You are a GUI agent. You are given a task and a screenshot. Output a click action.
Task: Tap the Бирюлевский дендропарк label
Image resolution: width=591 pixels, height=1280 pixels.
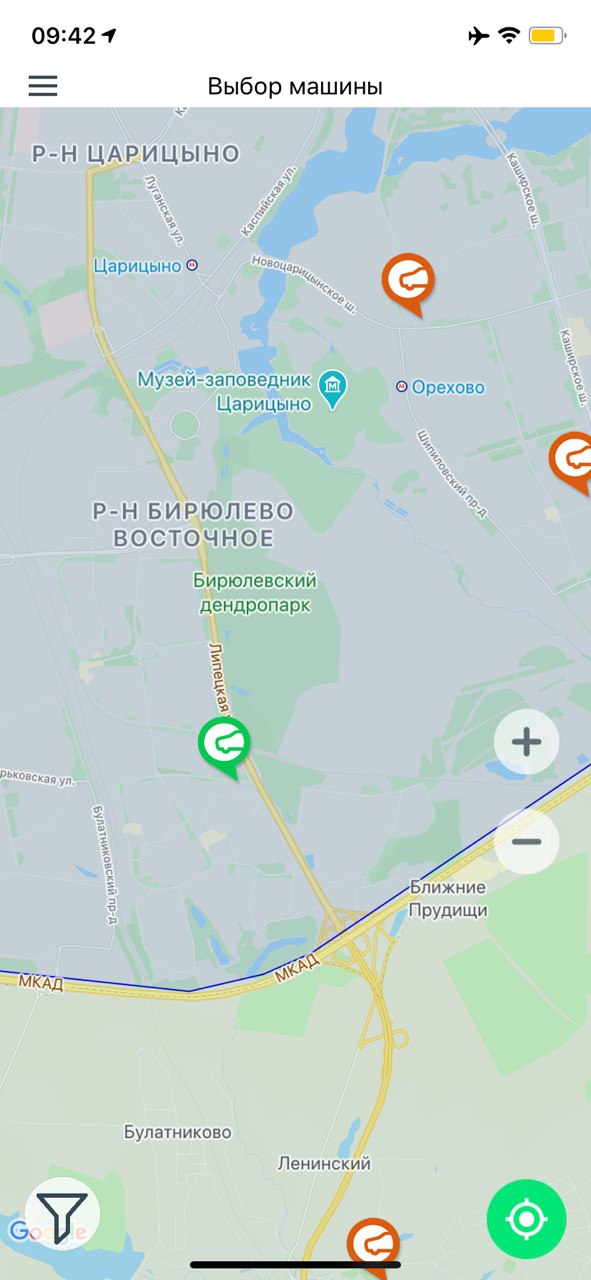tap(255, 593)
